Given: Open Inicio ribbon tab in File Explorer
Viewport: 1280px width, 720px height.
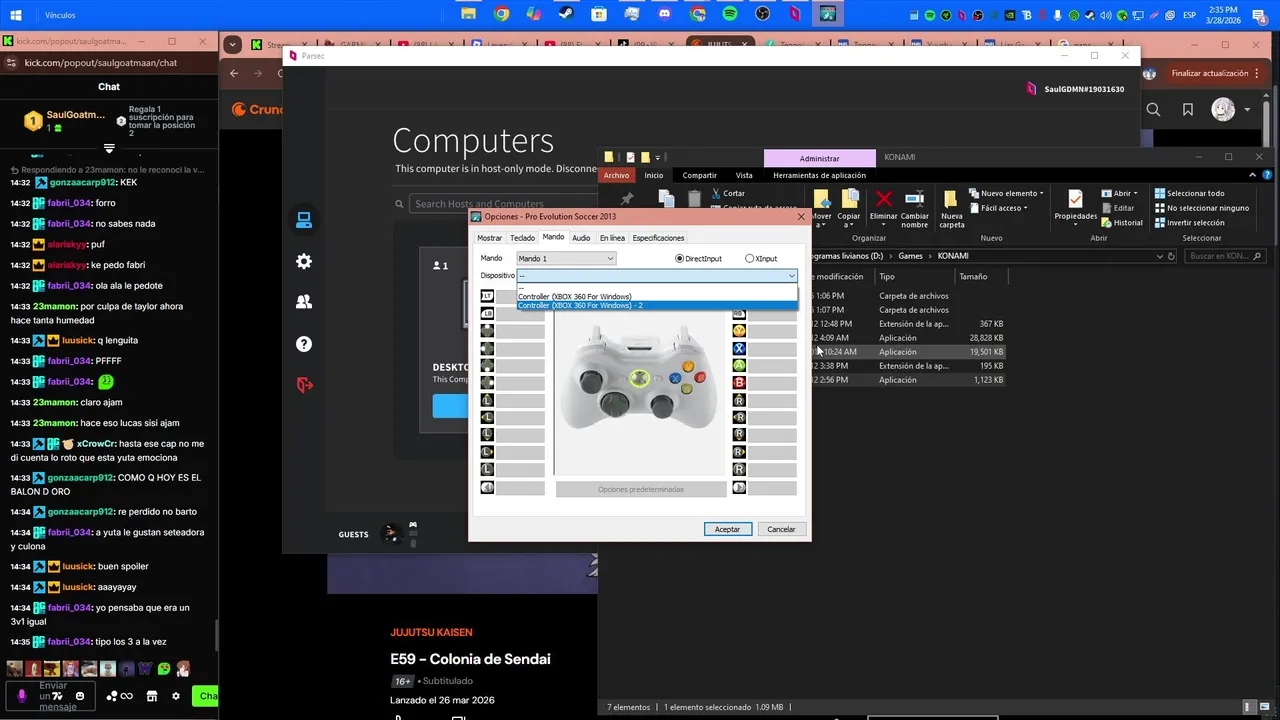Looking at the screenshot, I should pos(653,175).
